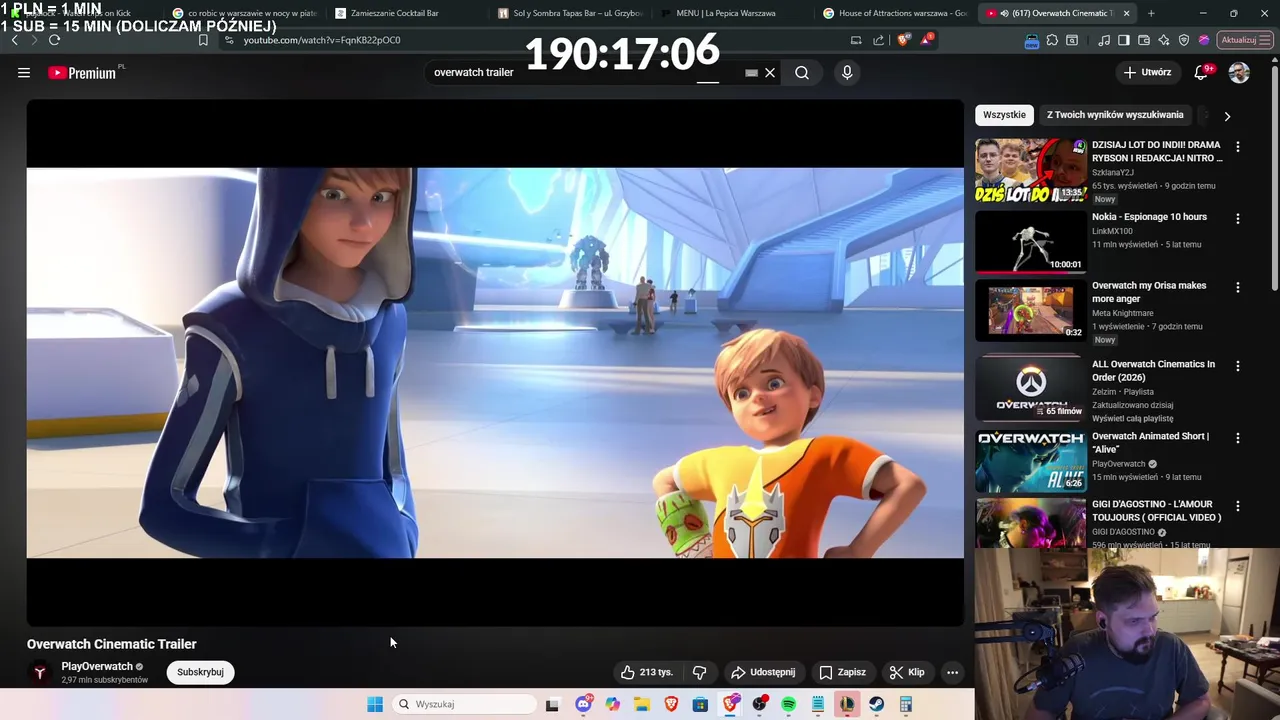1280x720 pixels.
Task: Open File Explorer from the taskbar
Action: 642,704
